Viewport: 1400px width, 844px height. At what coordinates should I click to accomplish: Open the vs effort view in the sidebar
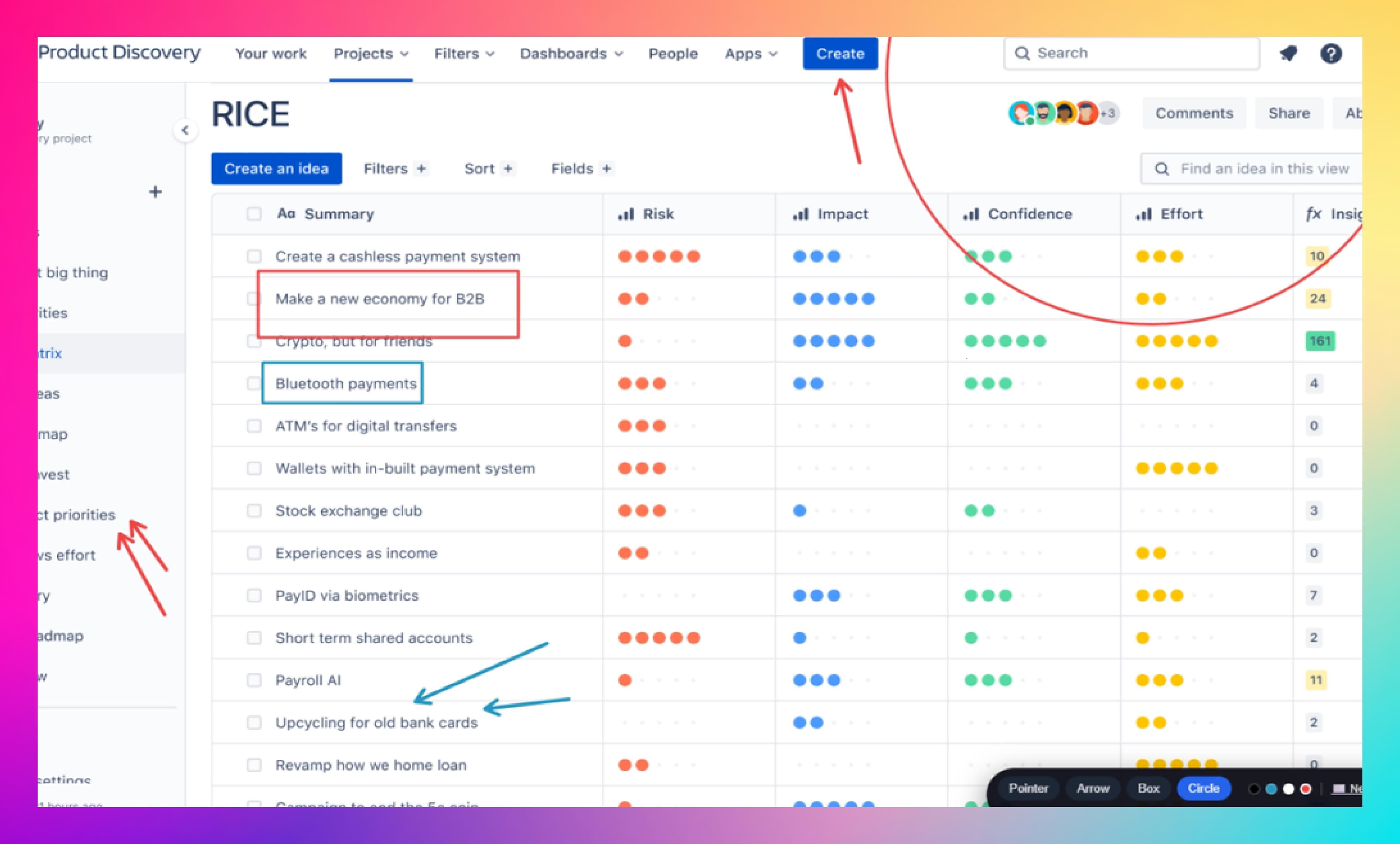[66, 555]
